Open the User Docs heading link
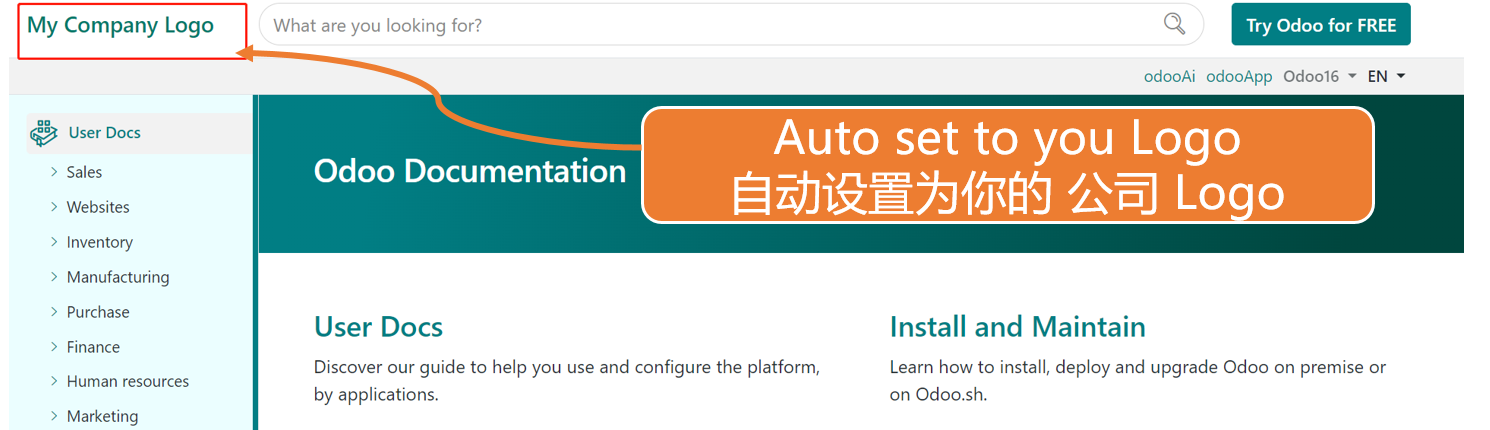Viewport: 1490px width, 430px height. (x=378, y=327)
